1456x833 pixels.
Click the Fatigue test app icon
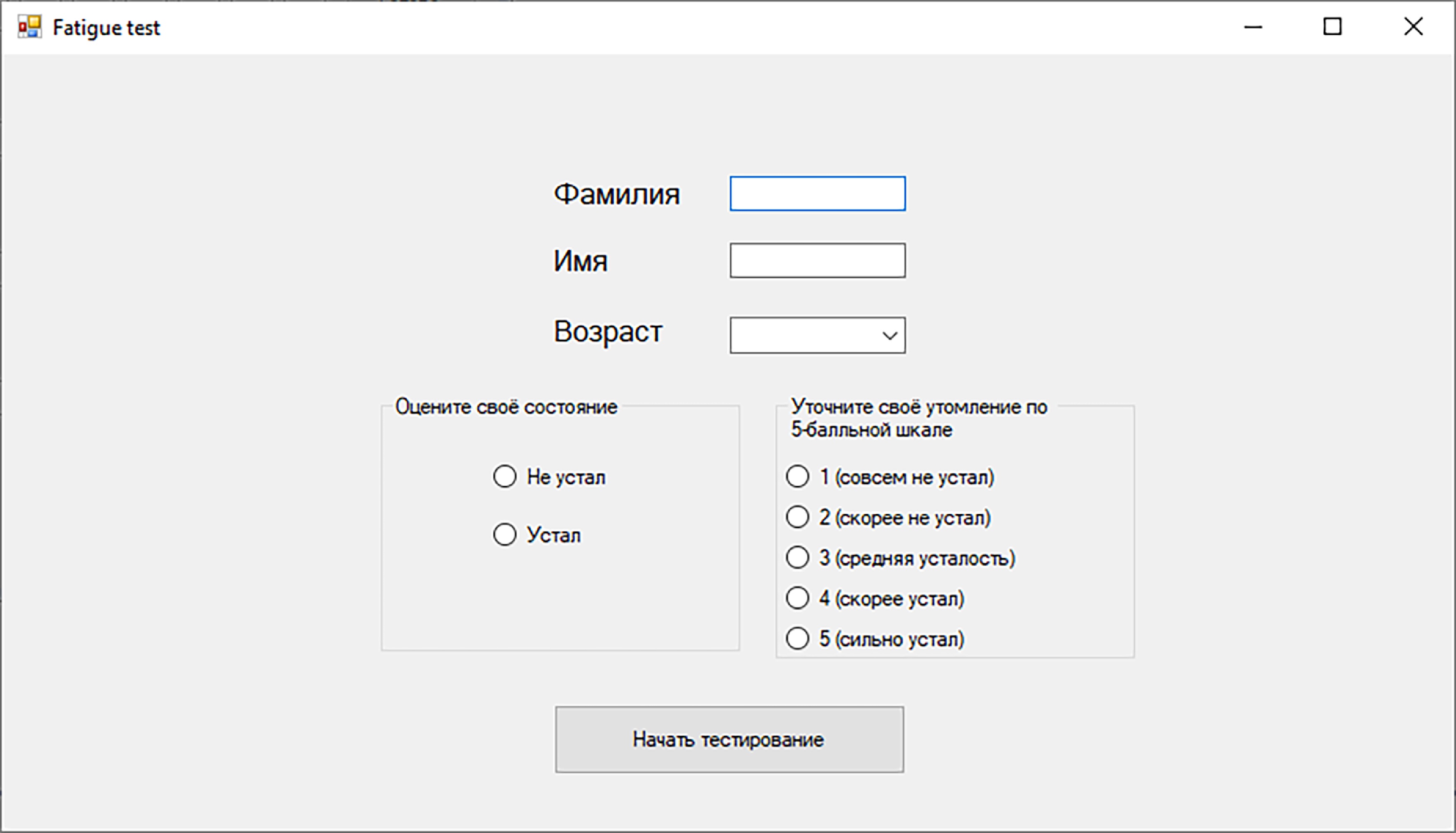pos(29,27)
